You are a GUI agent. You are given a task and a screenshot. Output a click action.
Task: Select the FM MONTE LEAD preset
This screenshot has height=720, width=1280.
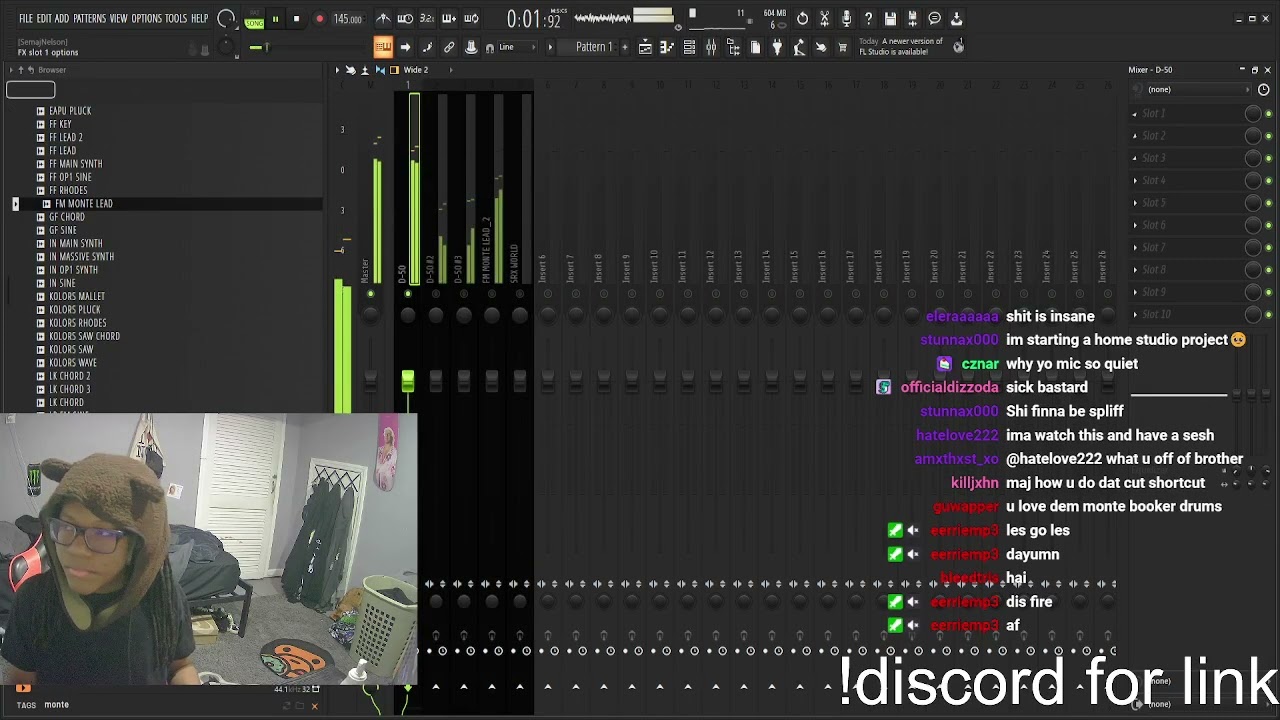[x=84, y=204]
